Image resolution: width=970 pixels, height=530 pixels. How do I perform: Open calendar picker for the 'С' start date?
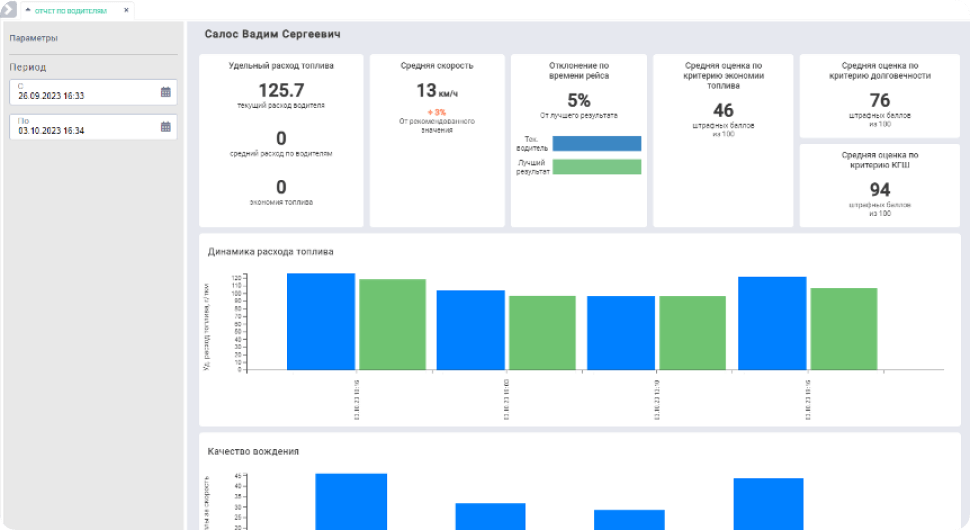pyautogui.click(x=166, y=92)
